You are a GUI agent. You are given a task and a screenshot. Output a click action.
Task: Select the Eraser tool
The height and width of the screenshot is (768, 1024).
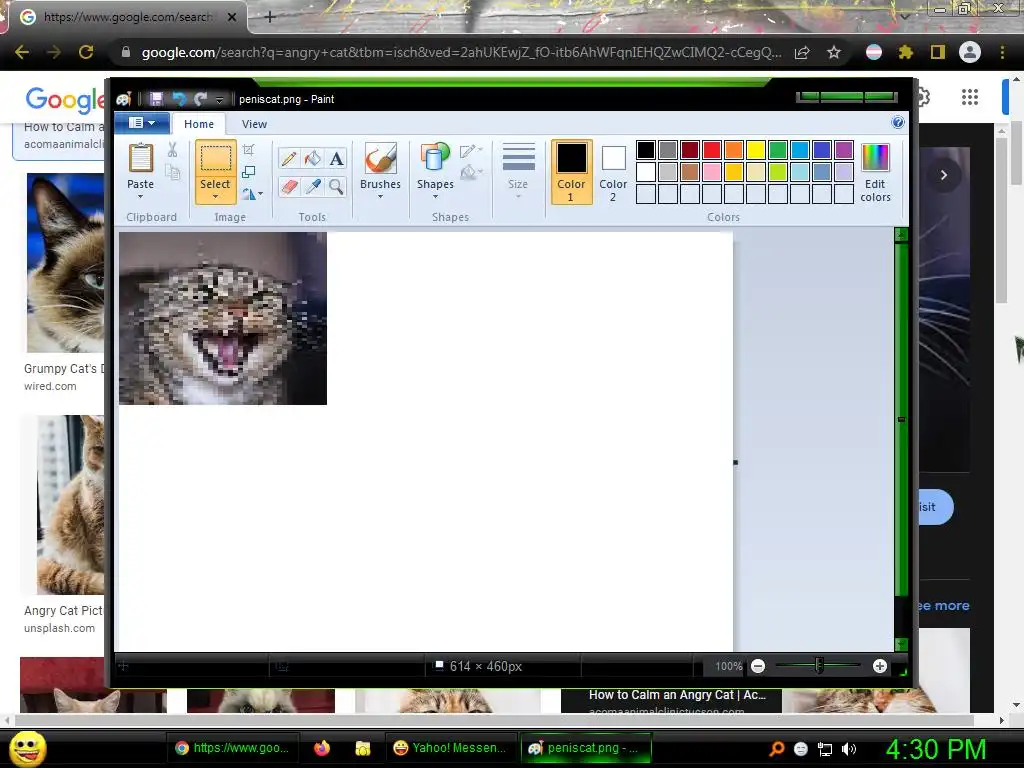289,187
